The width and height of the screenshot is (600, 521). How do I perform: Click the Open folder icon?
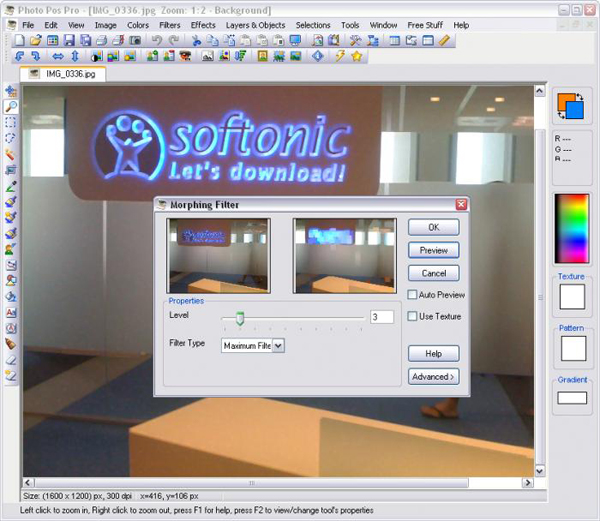point(36,41)
